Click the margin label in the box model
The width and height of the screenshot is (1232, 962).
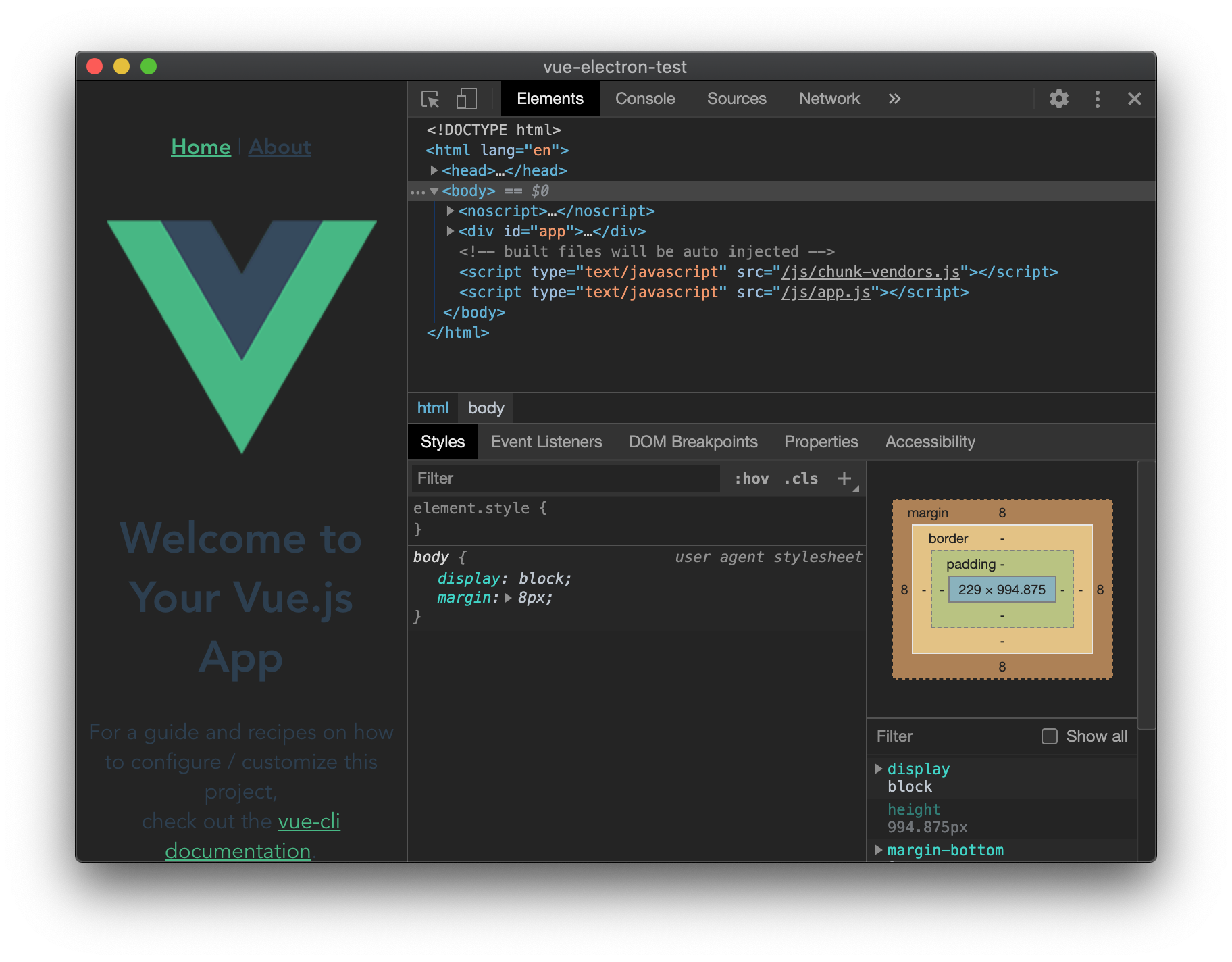coord(927,513)
